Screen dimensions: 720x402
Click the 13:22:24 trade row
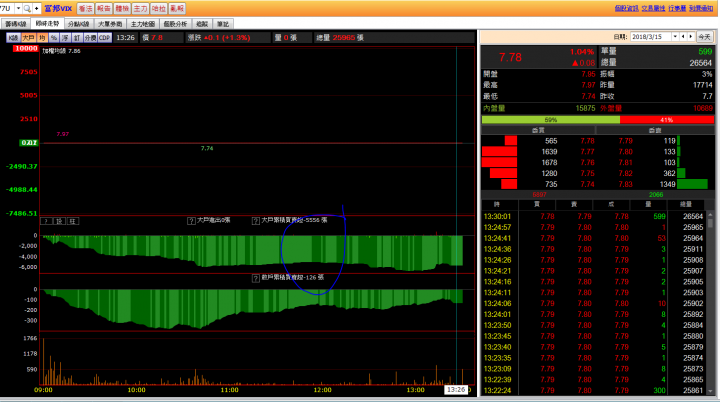pos(593,391)
